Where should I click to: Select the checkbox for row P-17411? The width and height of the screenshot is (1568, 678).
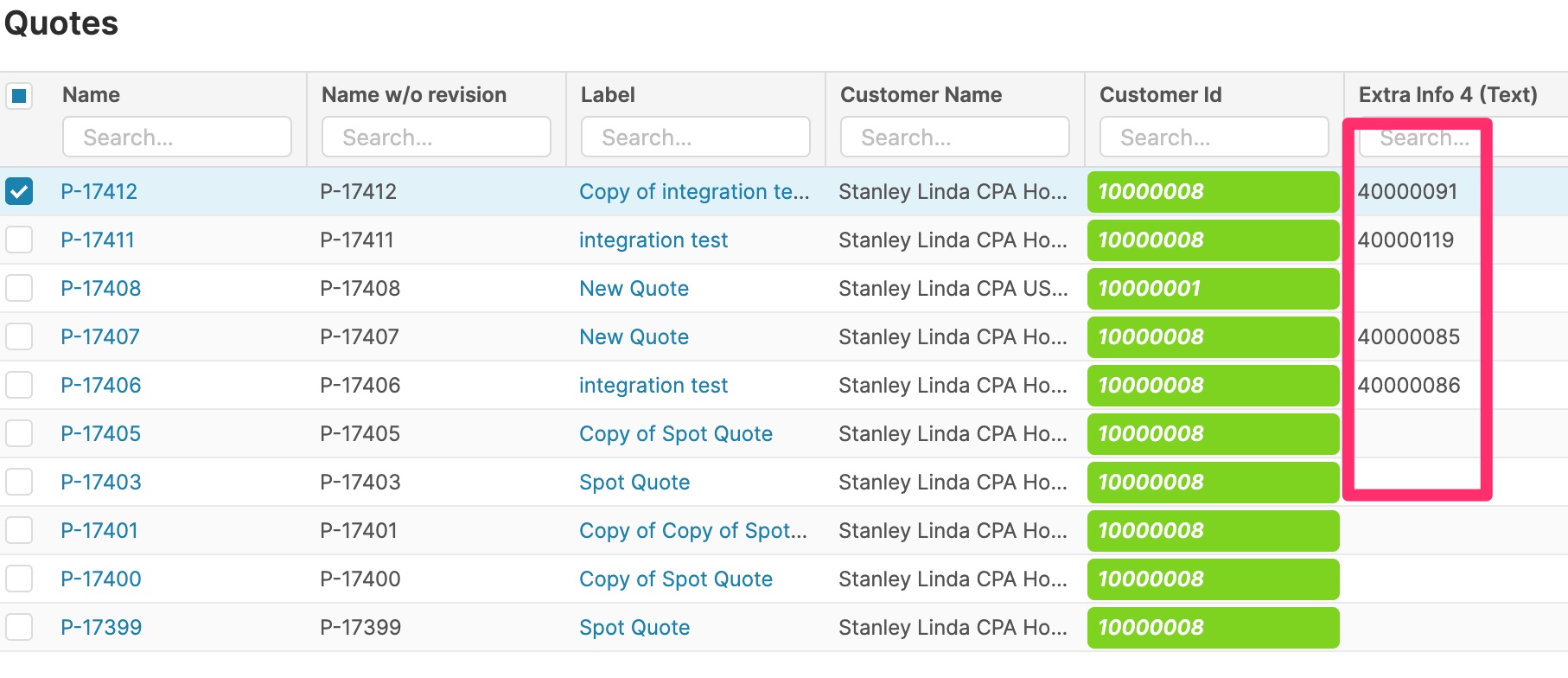pyautogui.click(x=19, y=240)
